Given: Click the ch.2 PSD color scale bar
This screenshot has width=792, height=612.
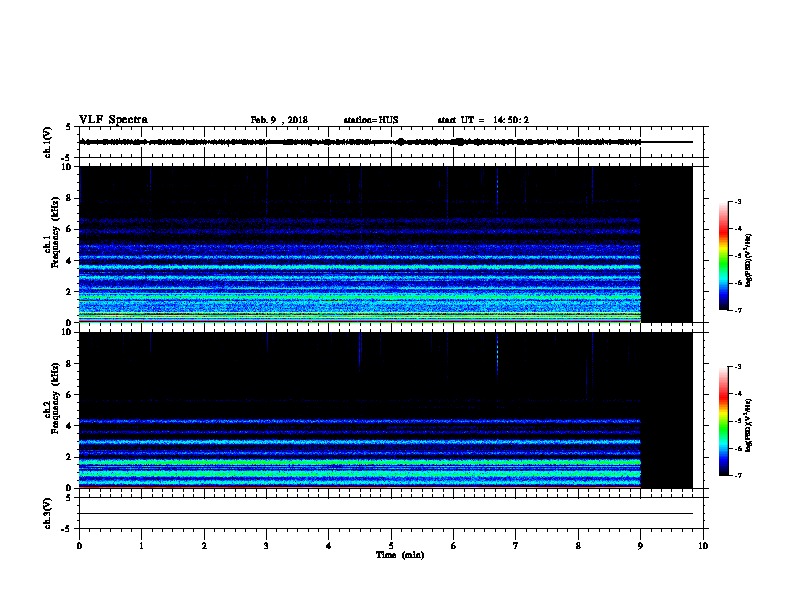Looking at the screenshot, I should [723, 421].
